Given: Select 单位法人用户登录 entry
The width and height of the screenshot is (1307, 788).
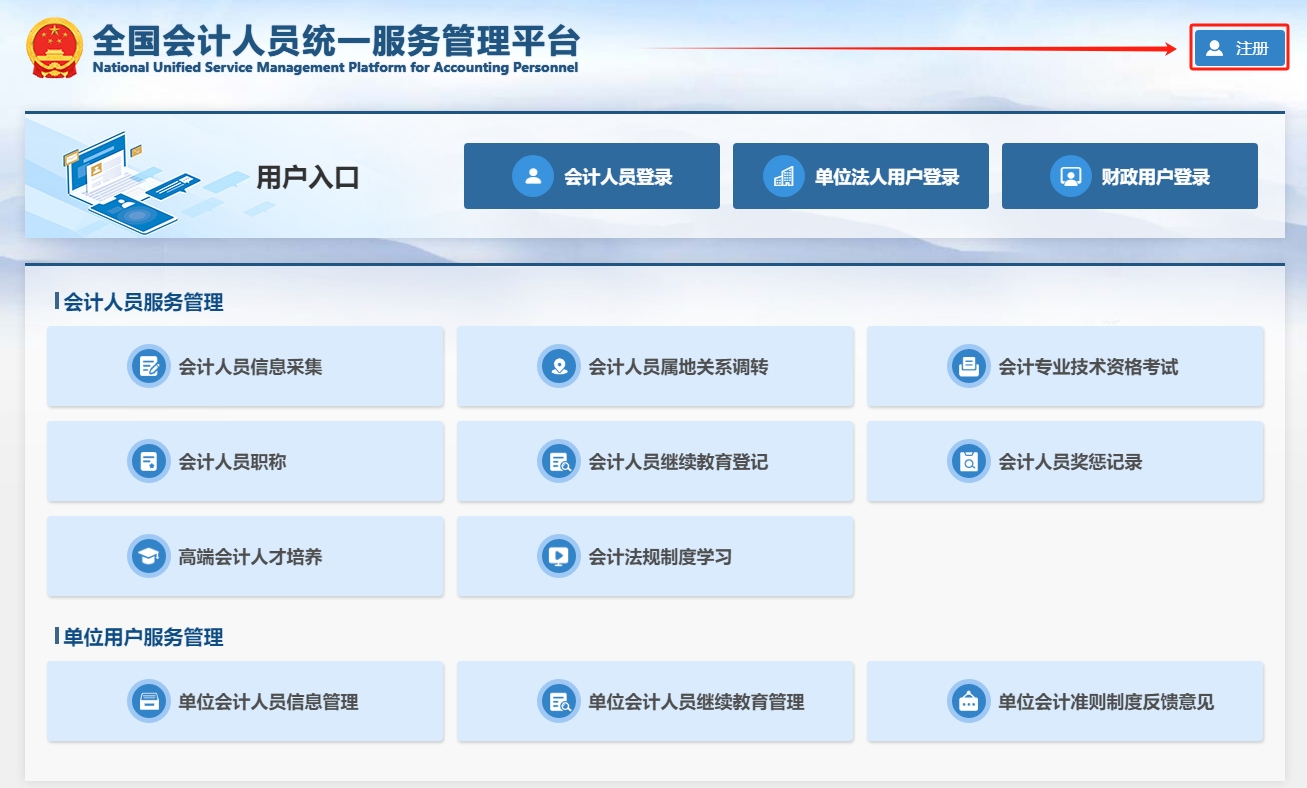Looking at the screenshot, I should tap(861, 175).
